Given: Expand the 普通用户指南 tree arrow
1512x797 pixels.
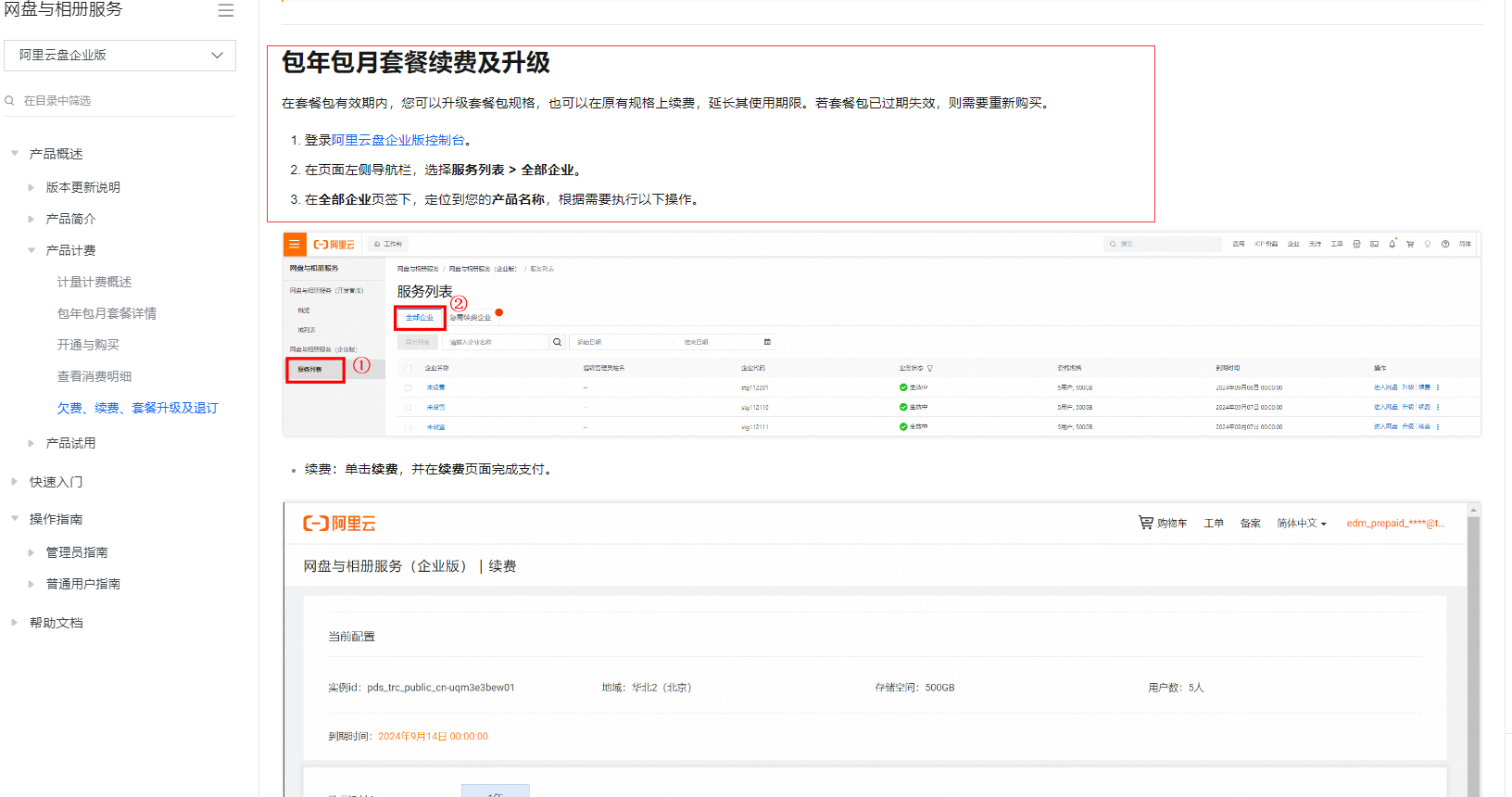Looking at the screenshot, I should pos(31,584).
